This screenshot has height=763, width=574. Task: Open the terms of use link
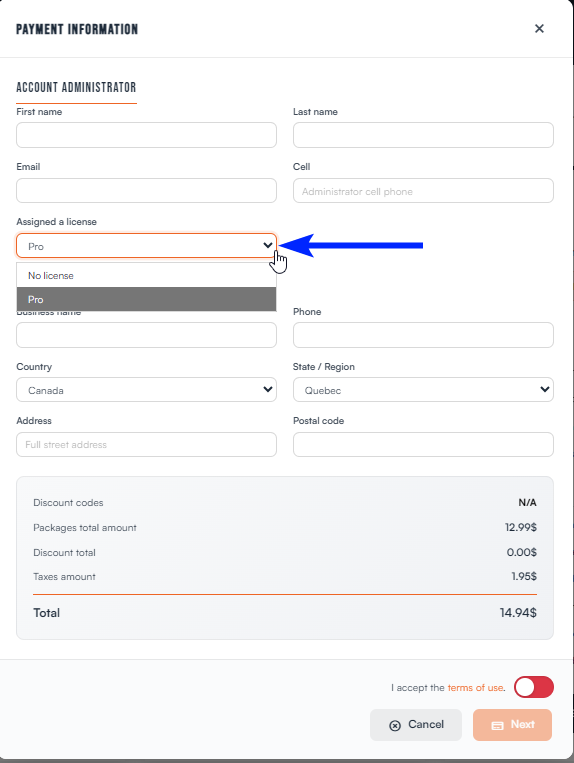[x=475, y=688]
